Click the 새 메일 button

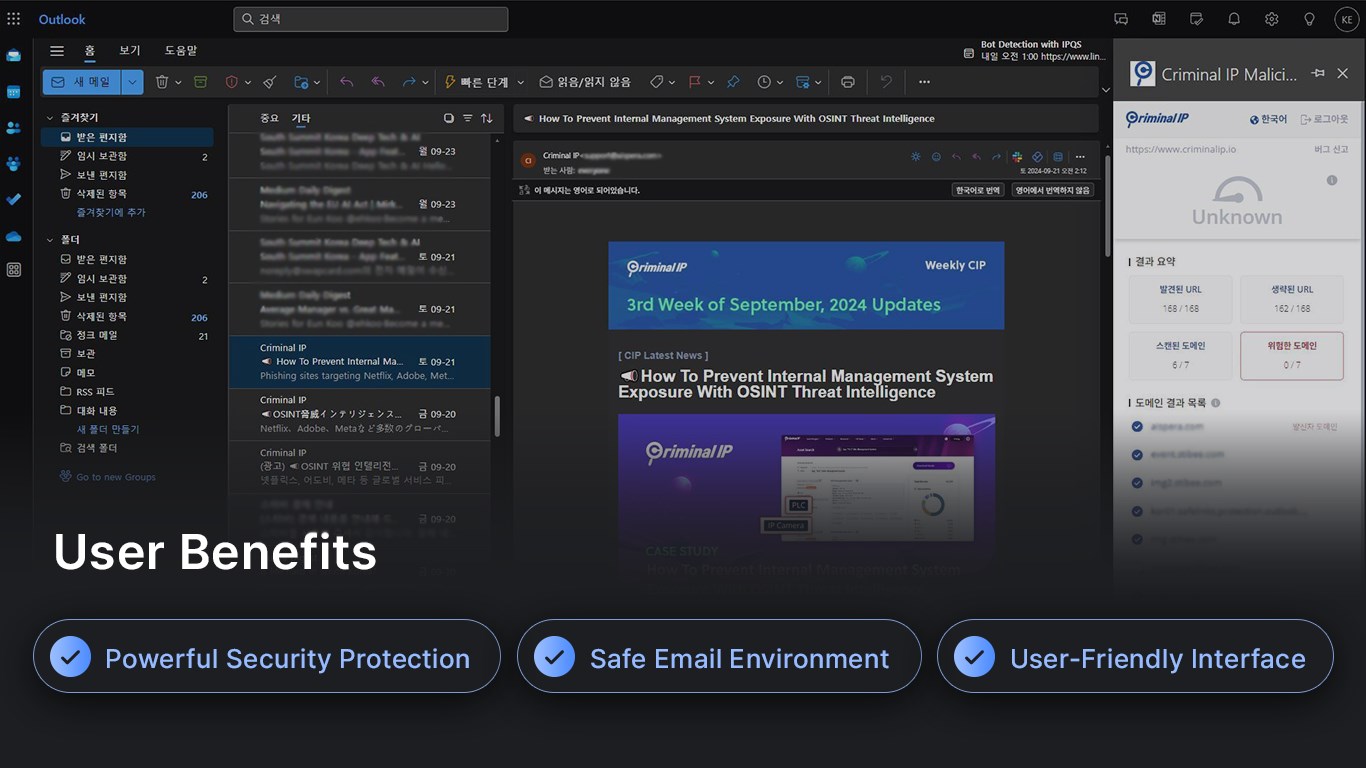tap(82, 82)
